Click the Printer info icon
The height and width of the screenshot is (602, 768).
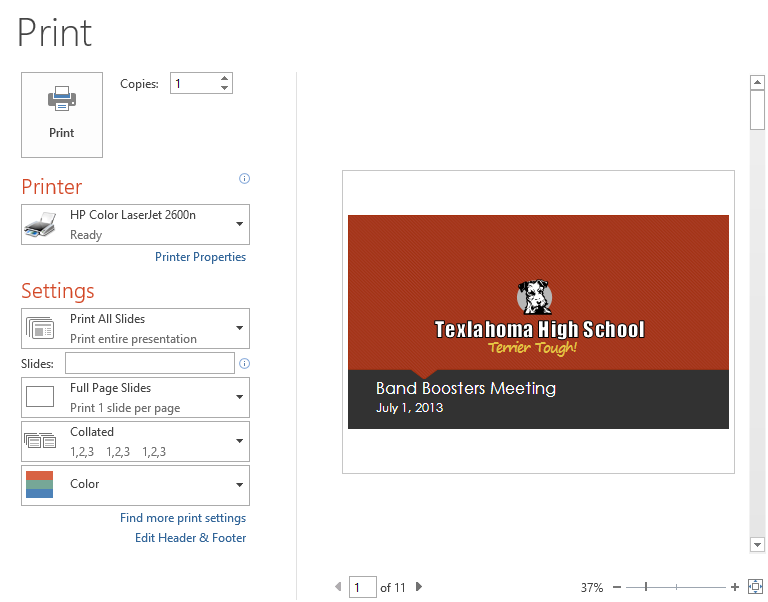[x=244, y=179]
